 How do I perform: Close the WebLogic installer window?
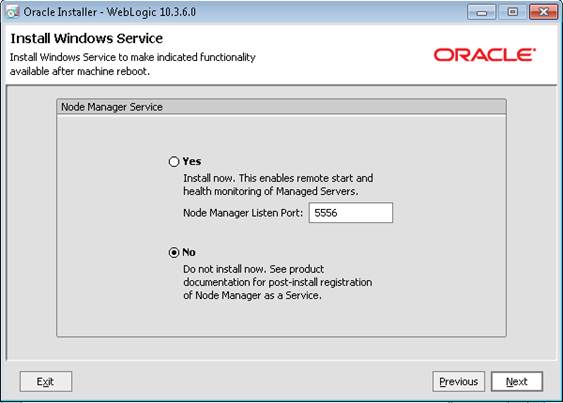tap(543, 12)
